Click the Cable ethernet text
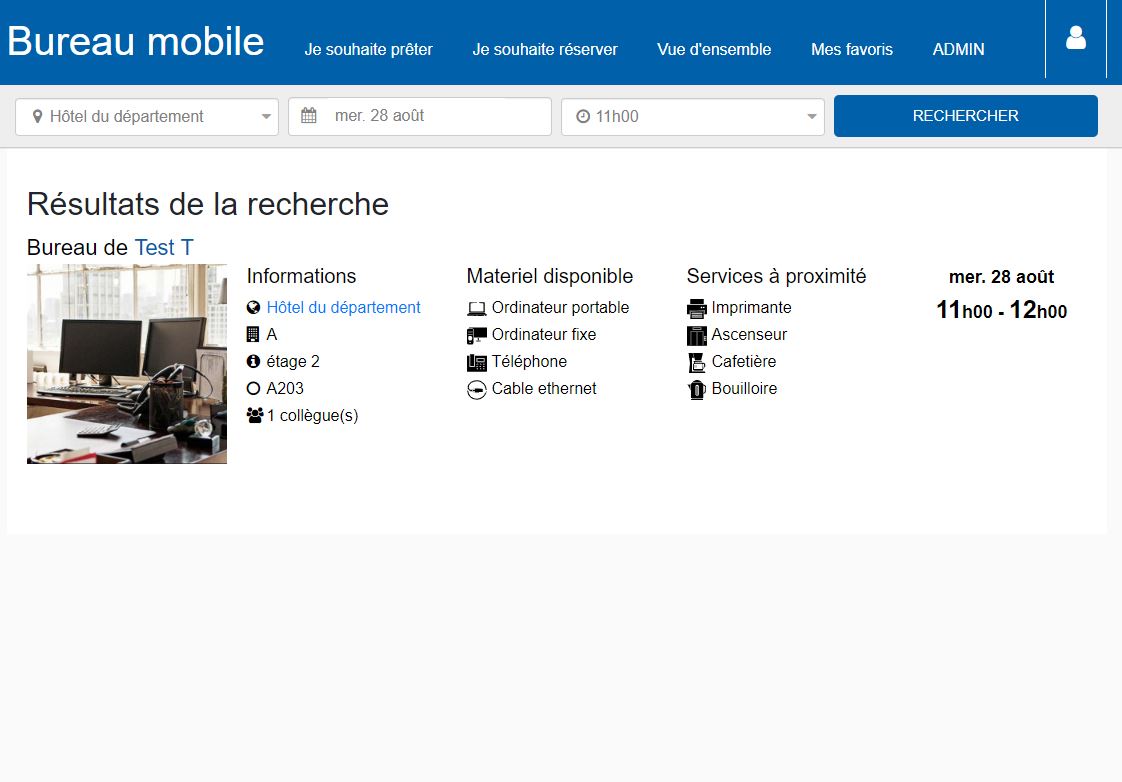The image size is (1122, 782). click(x=544, y=388)
